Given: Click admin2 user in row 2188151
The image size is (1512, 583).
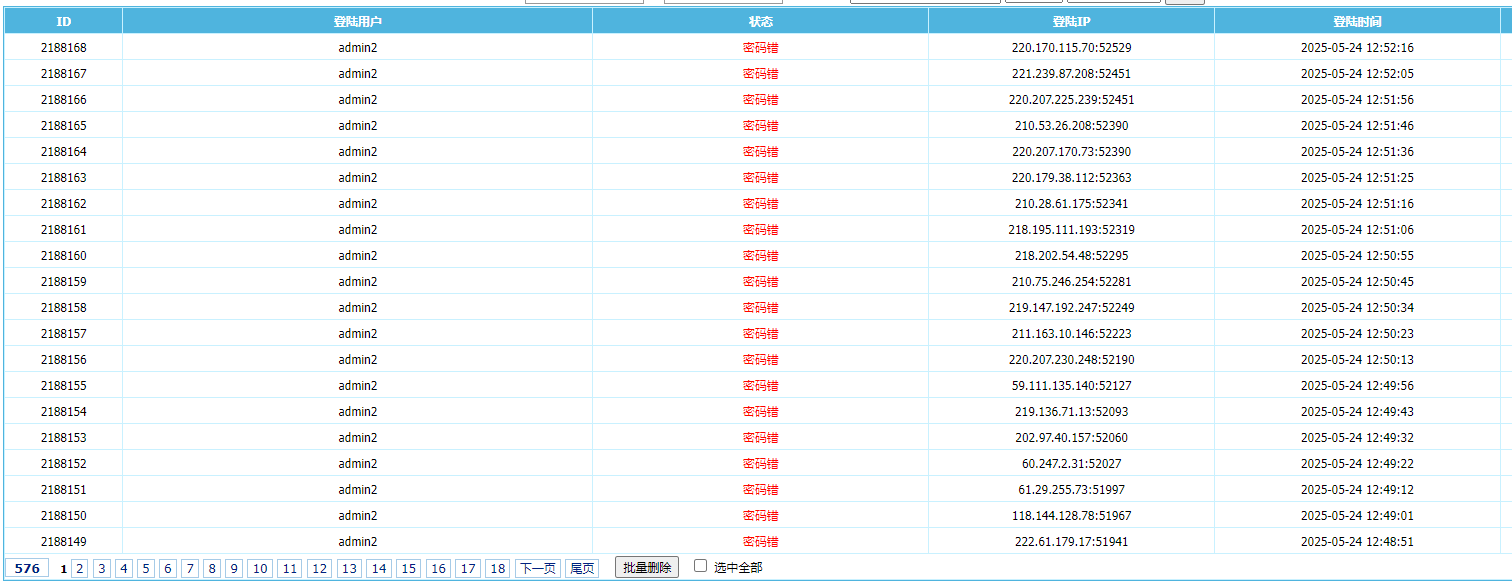Looking at the screenshot, I should [x=357, y=489].
